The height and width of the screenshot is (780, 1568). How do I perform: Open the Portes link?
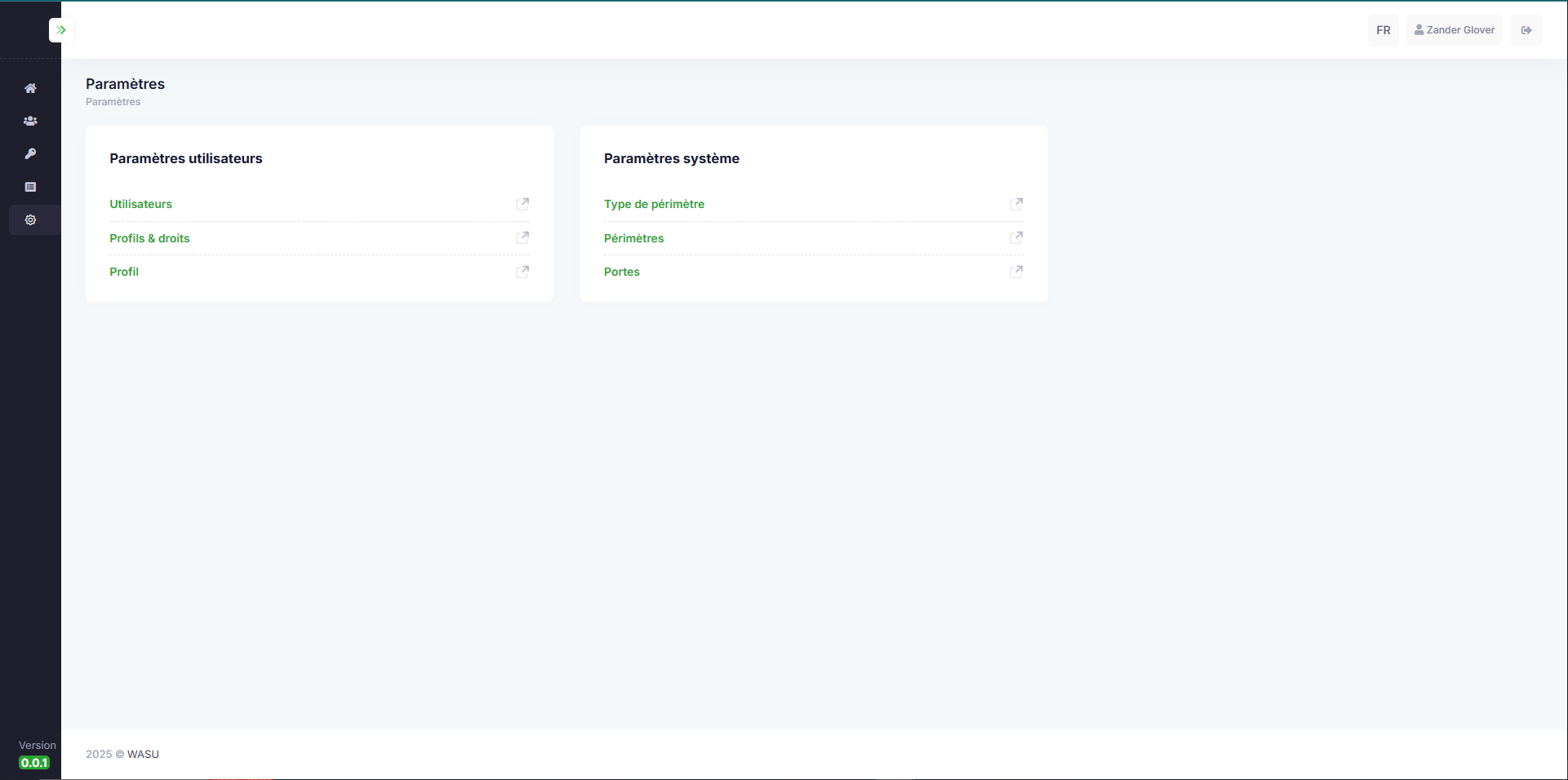pos(621,272)
